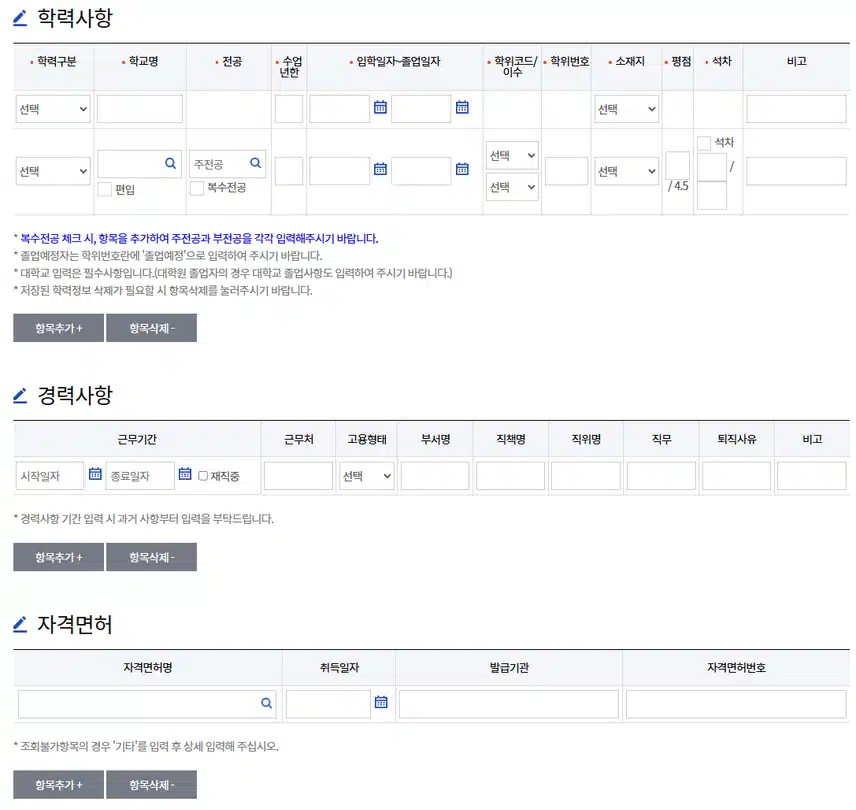This screenshot has height=810, width=856.
Task: Click second row 학위번호 input field
Action: [566, 171]
